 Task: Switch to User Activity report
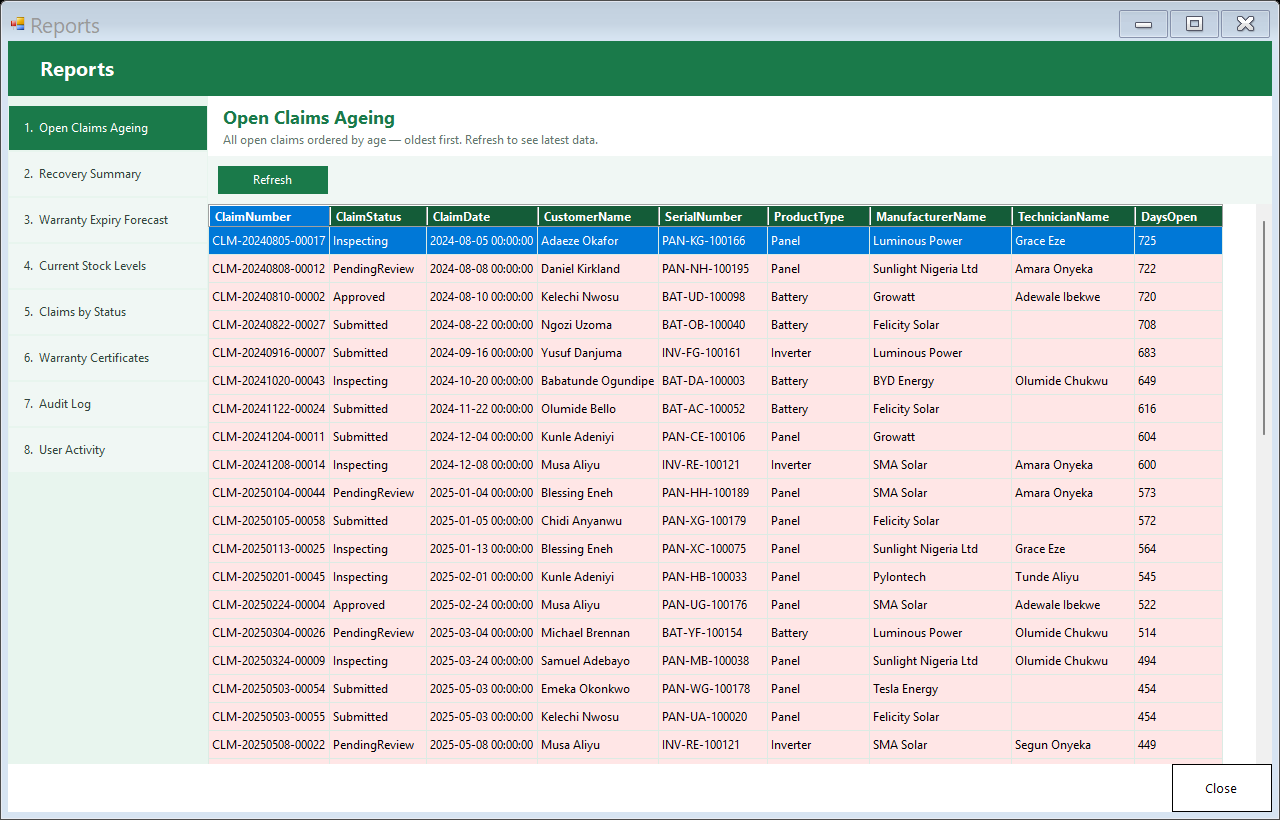tap(108, 450)
